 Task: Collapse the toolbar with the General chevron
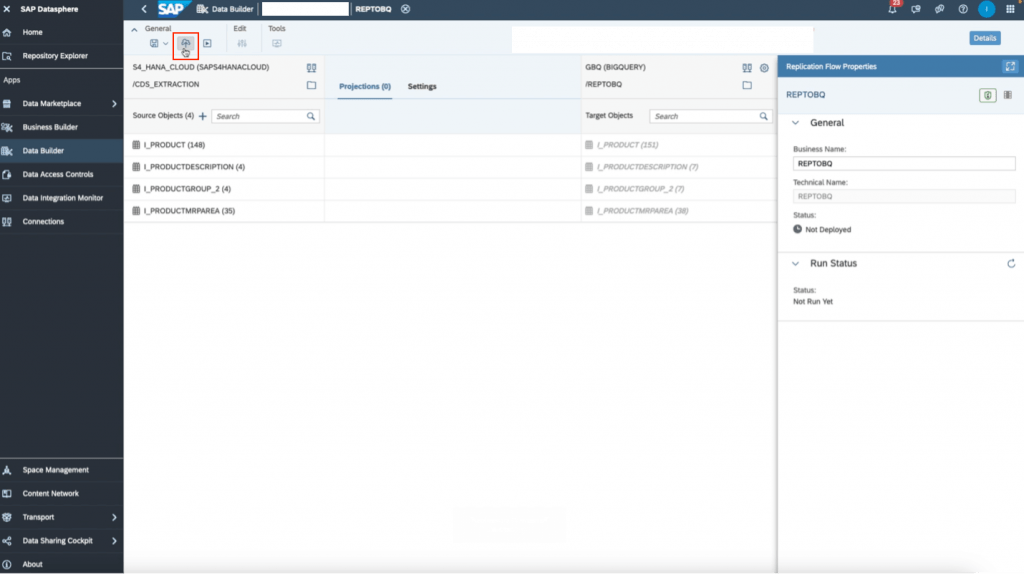coord(135,29)
